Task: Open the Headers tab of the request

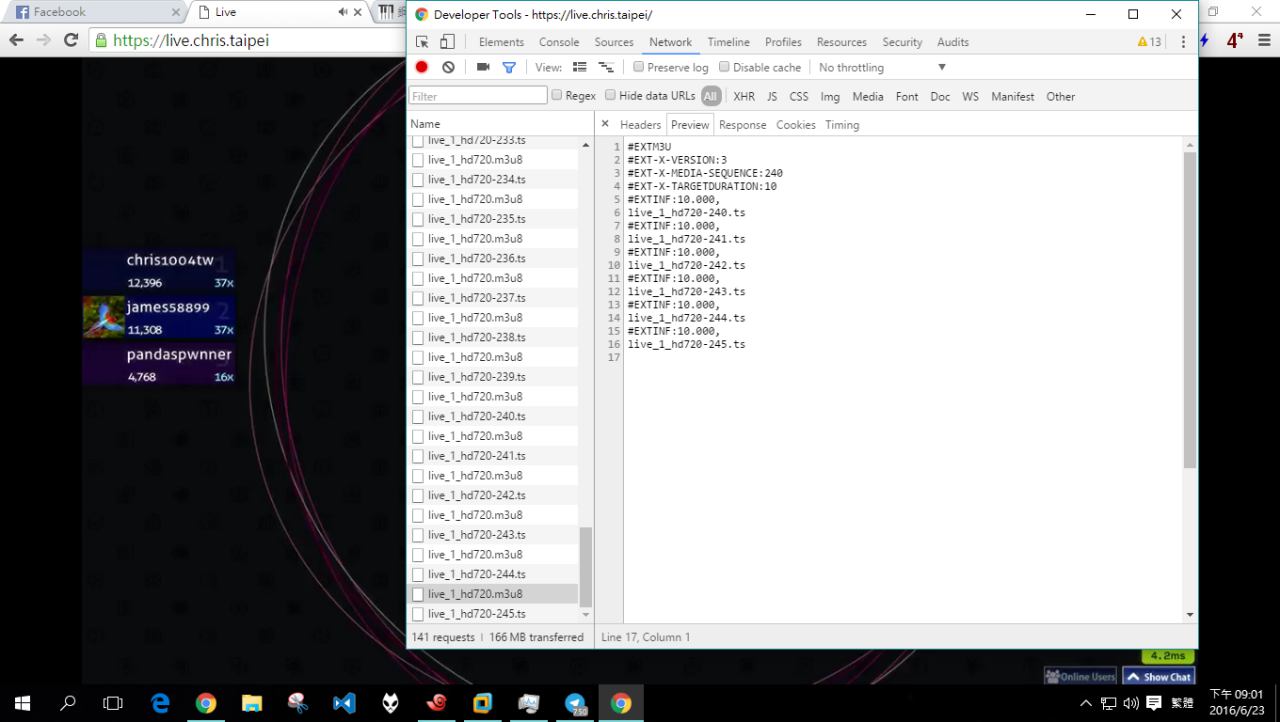Action: click(640, 125)
